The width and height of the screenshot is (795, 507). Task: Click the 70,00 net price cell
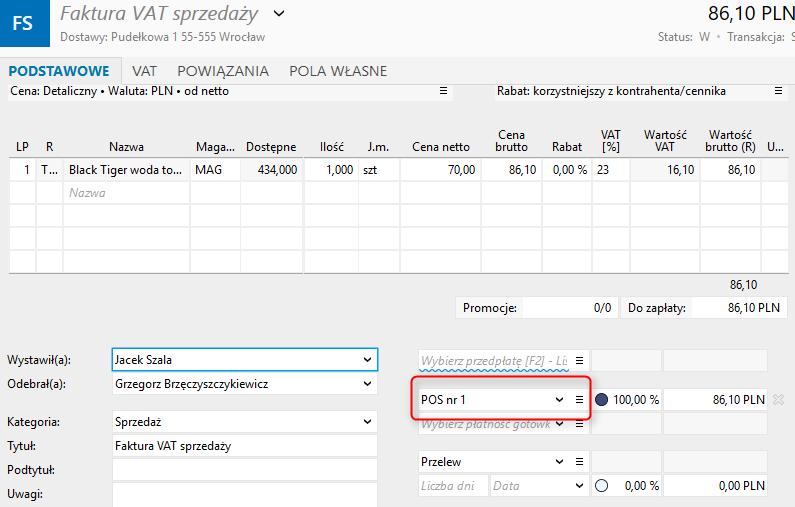tap(441, 170)
